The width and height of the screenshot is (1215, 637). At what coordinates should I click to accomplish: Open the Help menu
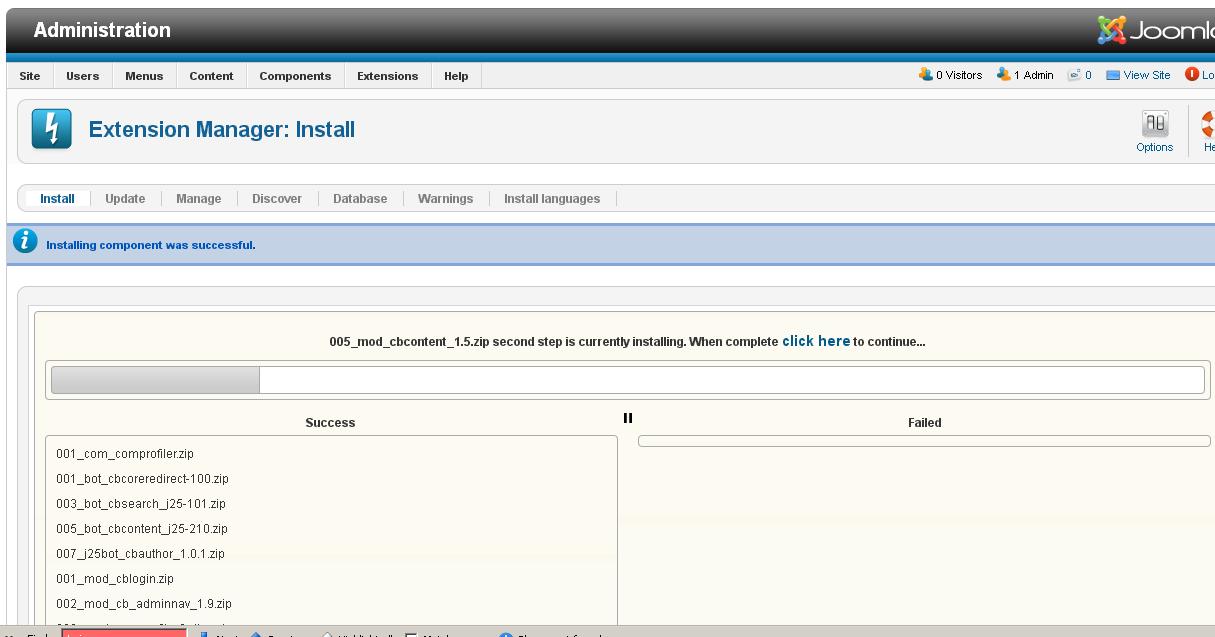456,76
